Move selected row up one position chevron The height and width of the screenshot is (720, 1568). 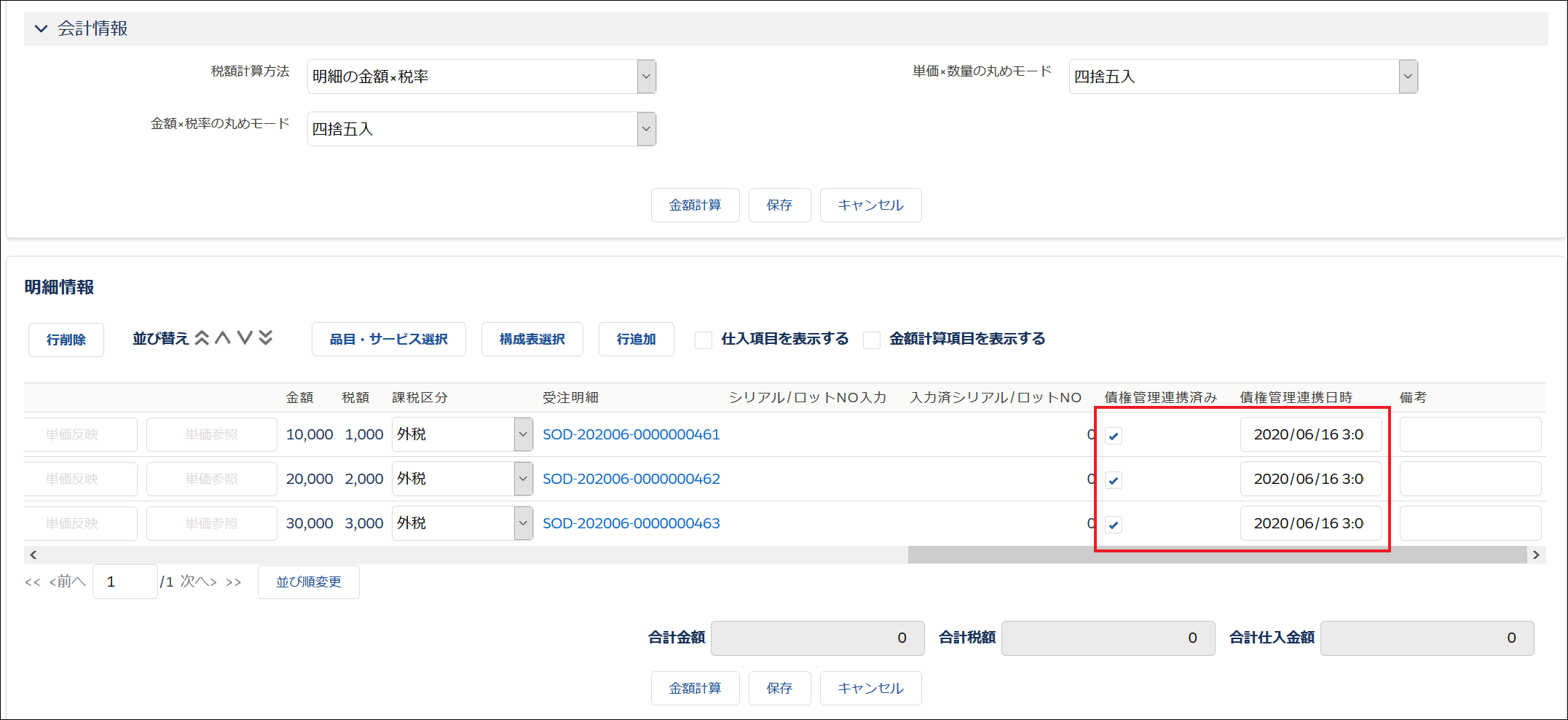[x=224, y=337]
